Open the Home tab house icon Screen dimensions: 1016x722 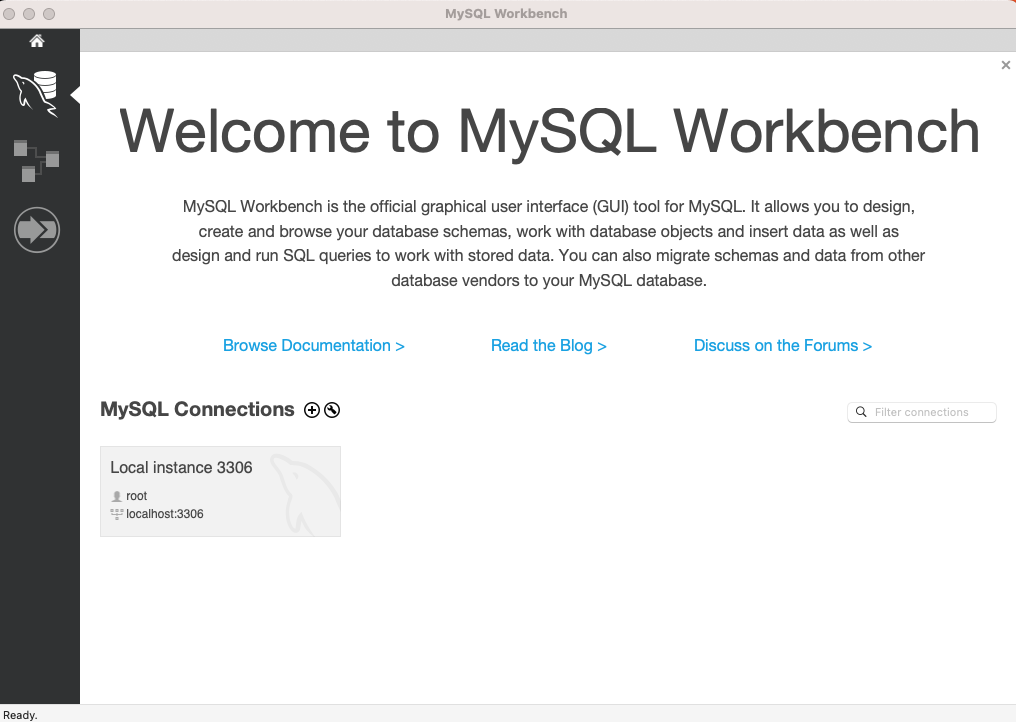pyautogui.click(x=37, y=41)
